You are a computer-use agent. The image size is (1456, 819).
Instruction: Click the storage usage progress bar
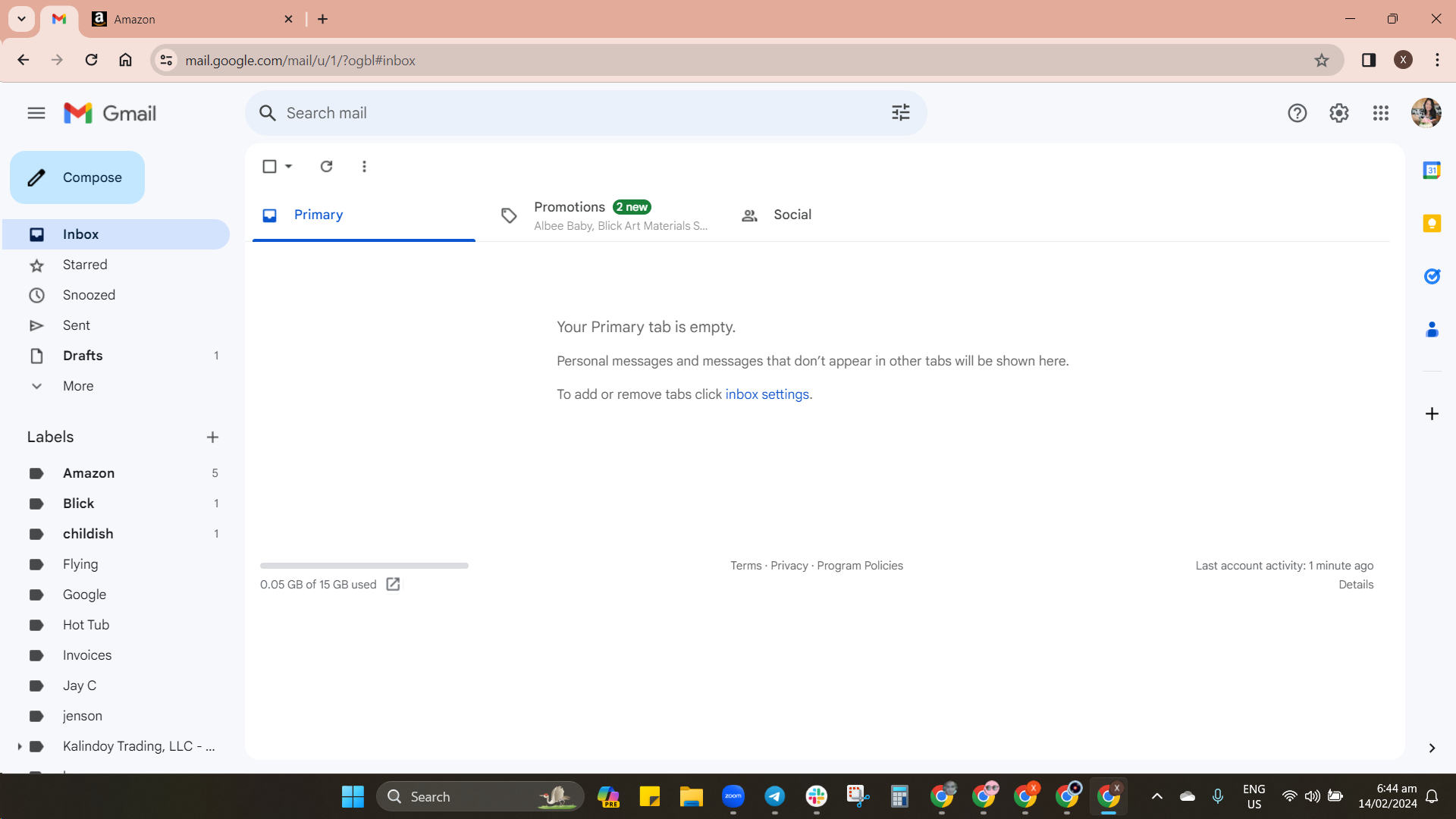[x=364, y=566]
